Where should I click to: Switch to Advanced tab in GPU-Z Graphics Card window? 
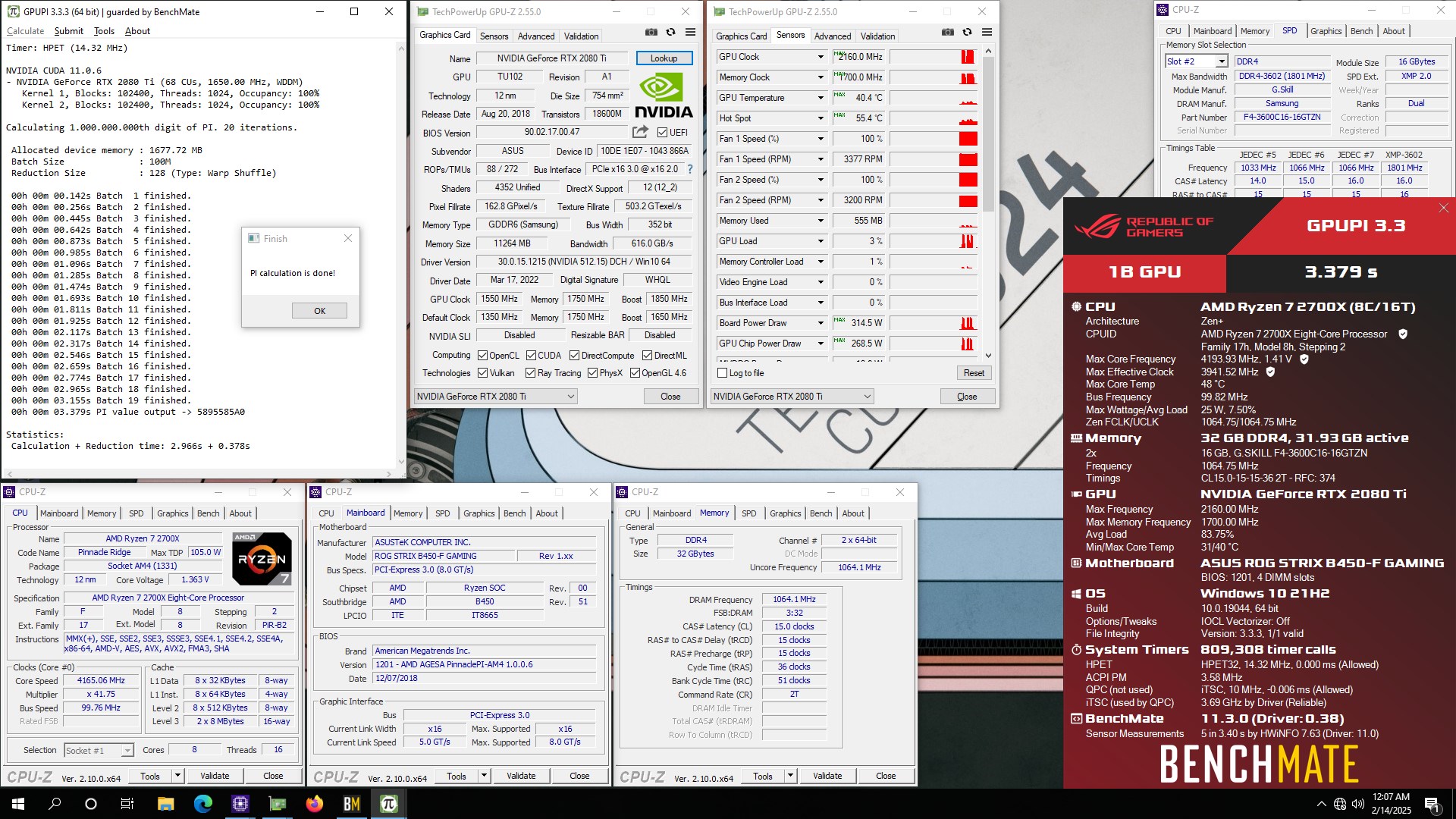[536, 36]
